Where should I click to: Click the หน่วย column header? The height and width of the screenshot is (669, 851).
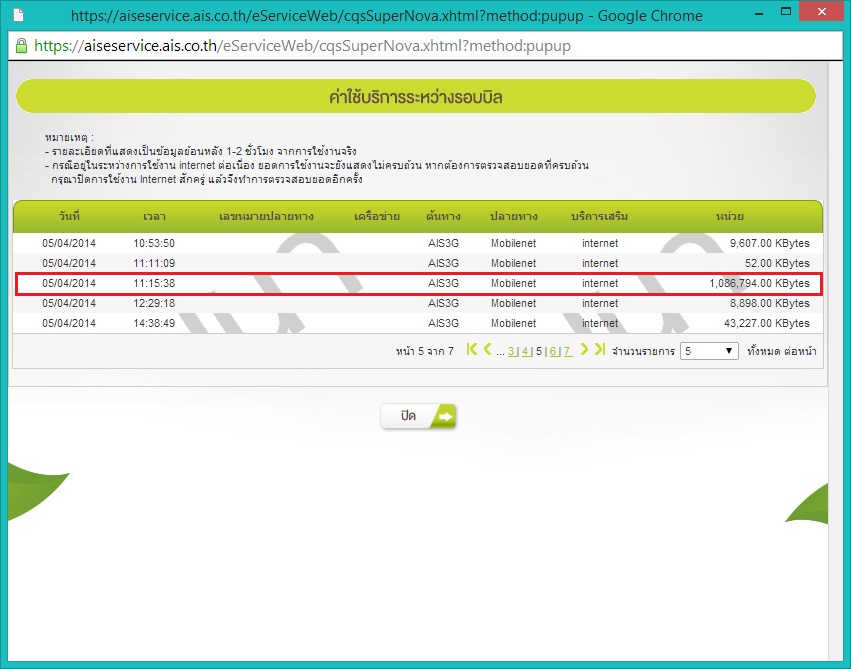click(x=729, y=216)
